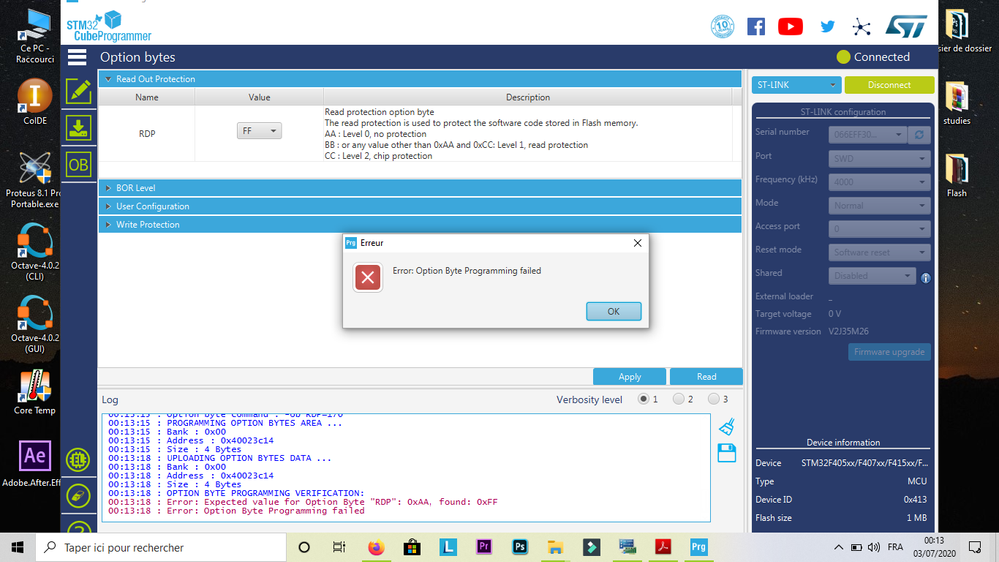The width and height of the screenshot is (999, 562).
Task: Open the Frequency 4000 kHz dropdown
Action: [879, 182]
